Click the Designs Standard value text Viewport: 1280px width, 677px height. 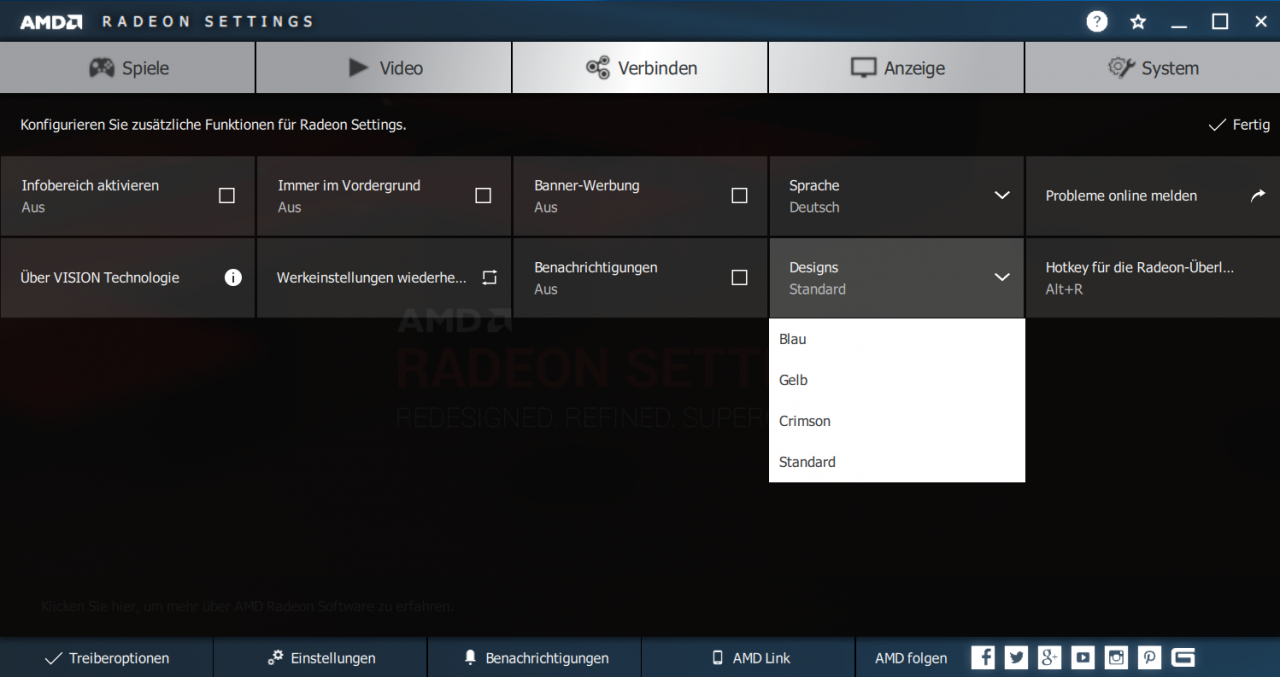(817, 289)
